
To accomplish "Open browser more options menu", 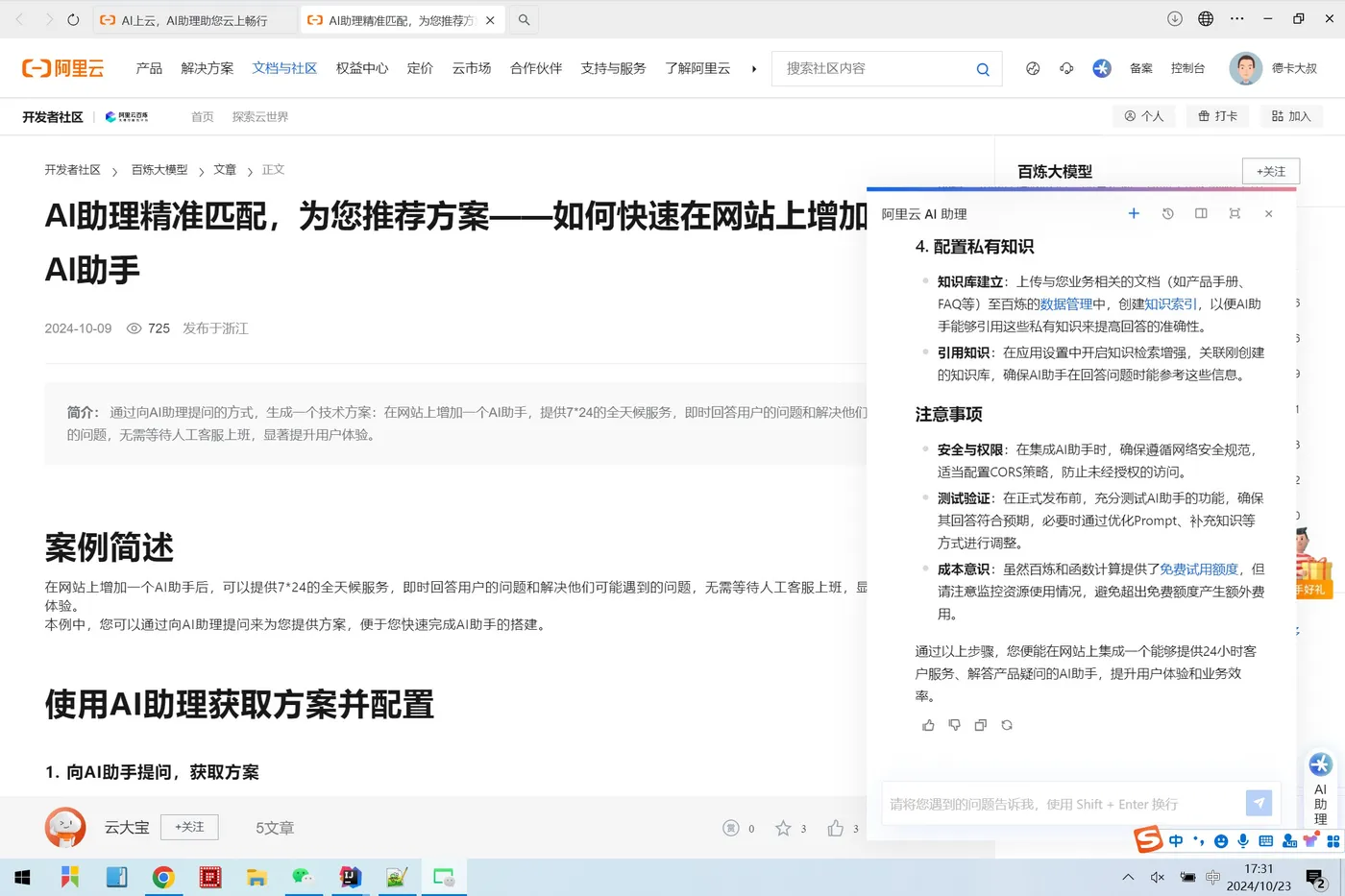I will click(x=1237, y=18).
